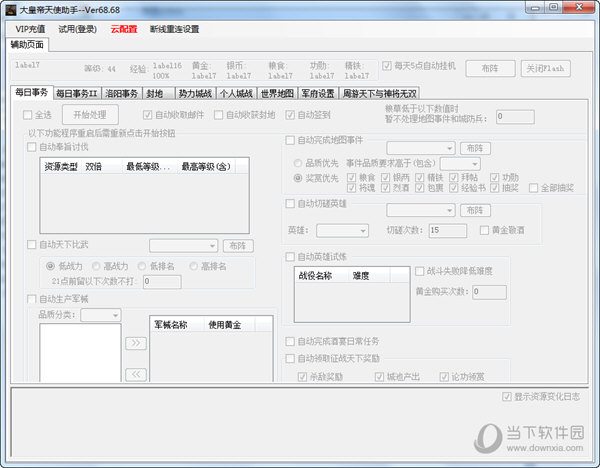Open the VIP充值 menu
The image size is (600, 468).
30,29
